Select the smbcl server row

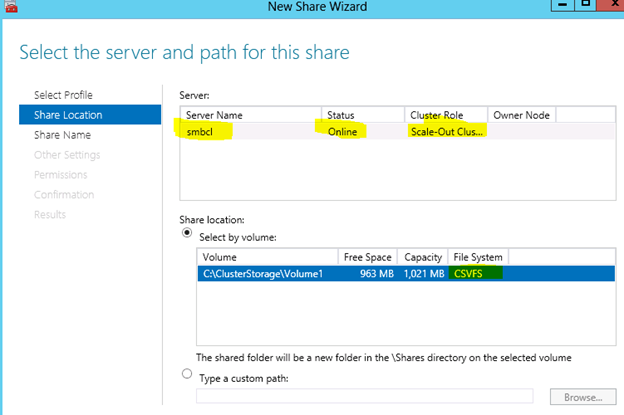(397, 132)
